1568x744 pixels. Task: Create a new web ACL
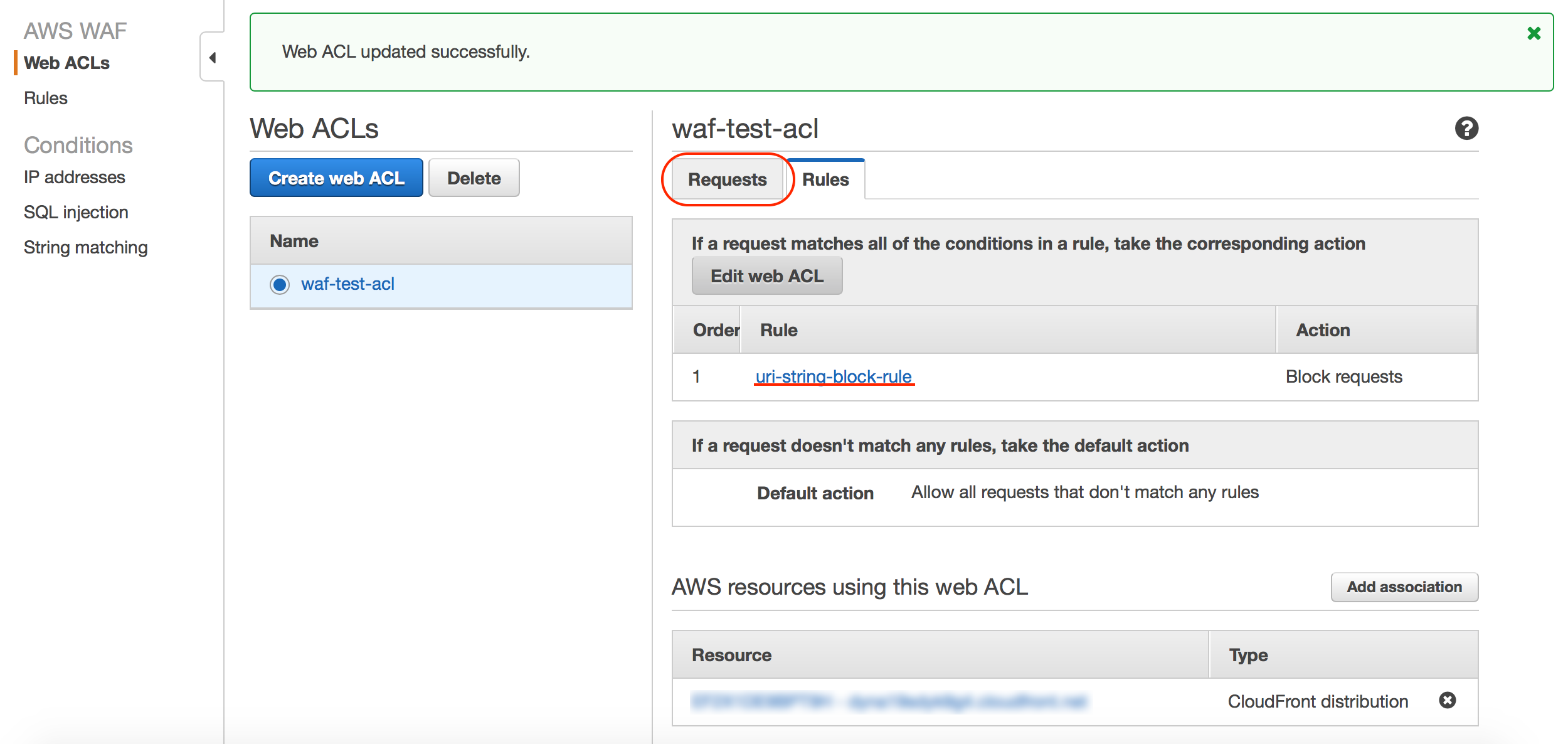[x=336, y=178]
